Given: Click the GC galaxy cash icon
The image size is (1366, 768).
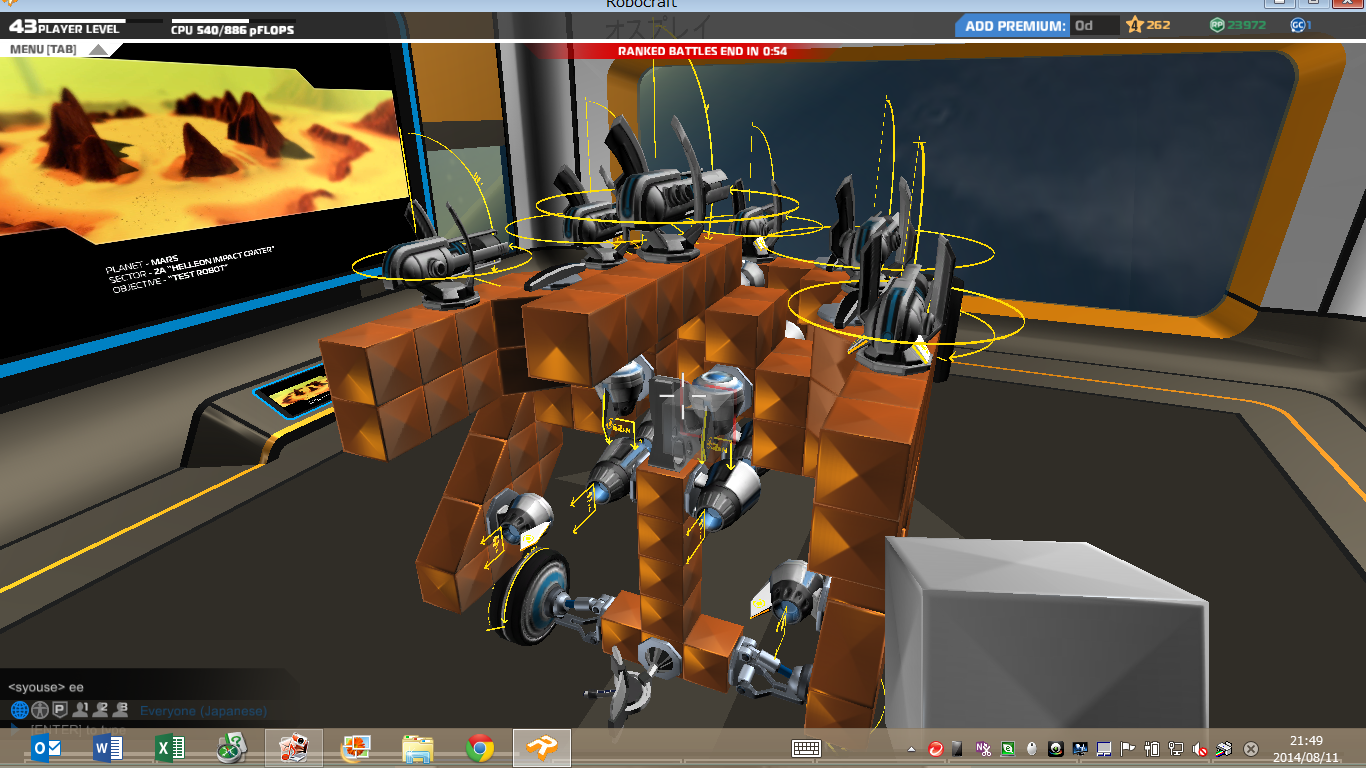Looking at the screenshot, I should pyautogui.click(x=1297, y=25).
